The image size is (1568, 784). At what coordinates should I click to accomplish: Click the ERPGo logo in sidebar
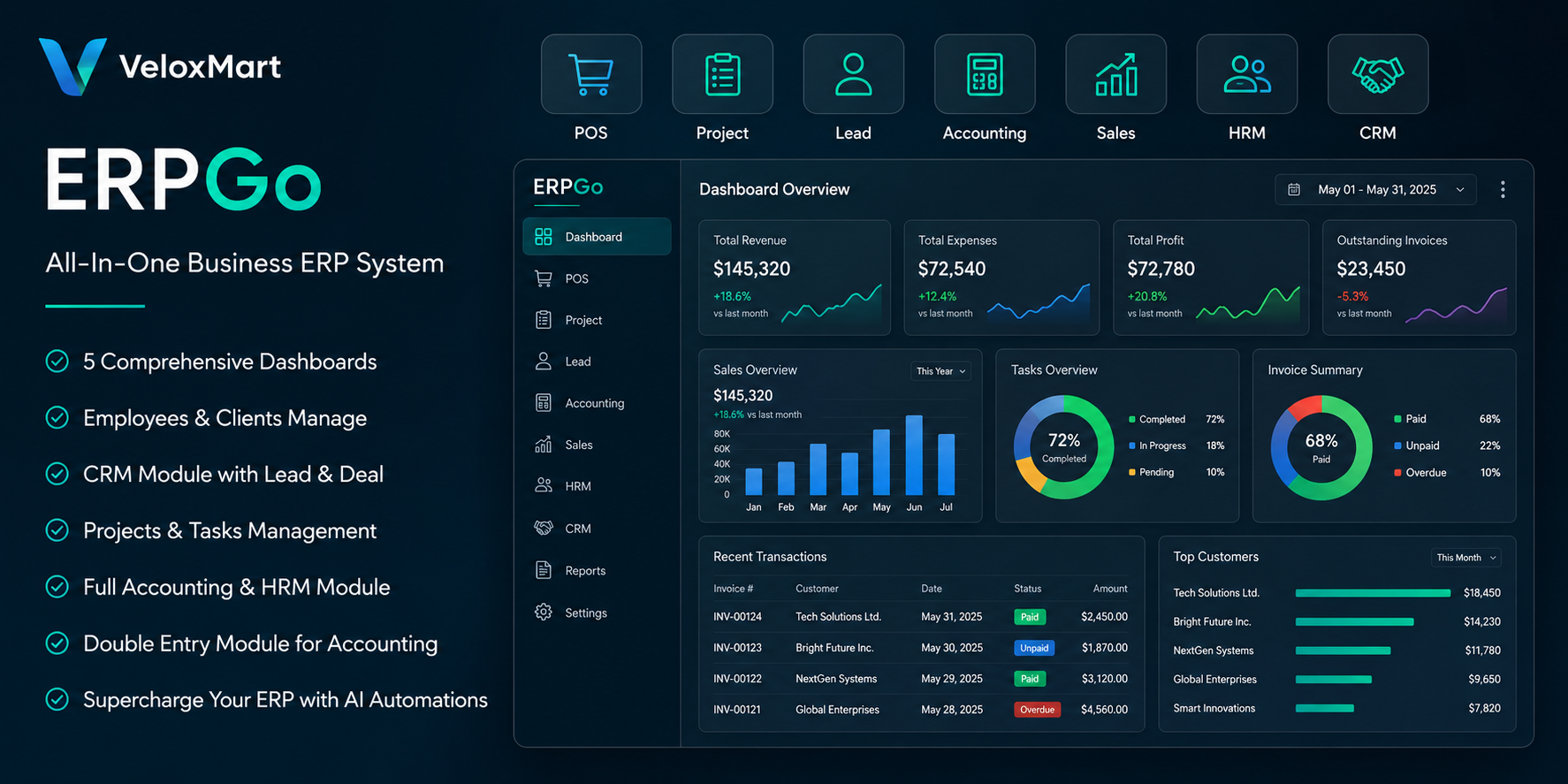(x=568, y=187)
